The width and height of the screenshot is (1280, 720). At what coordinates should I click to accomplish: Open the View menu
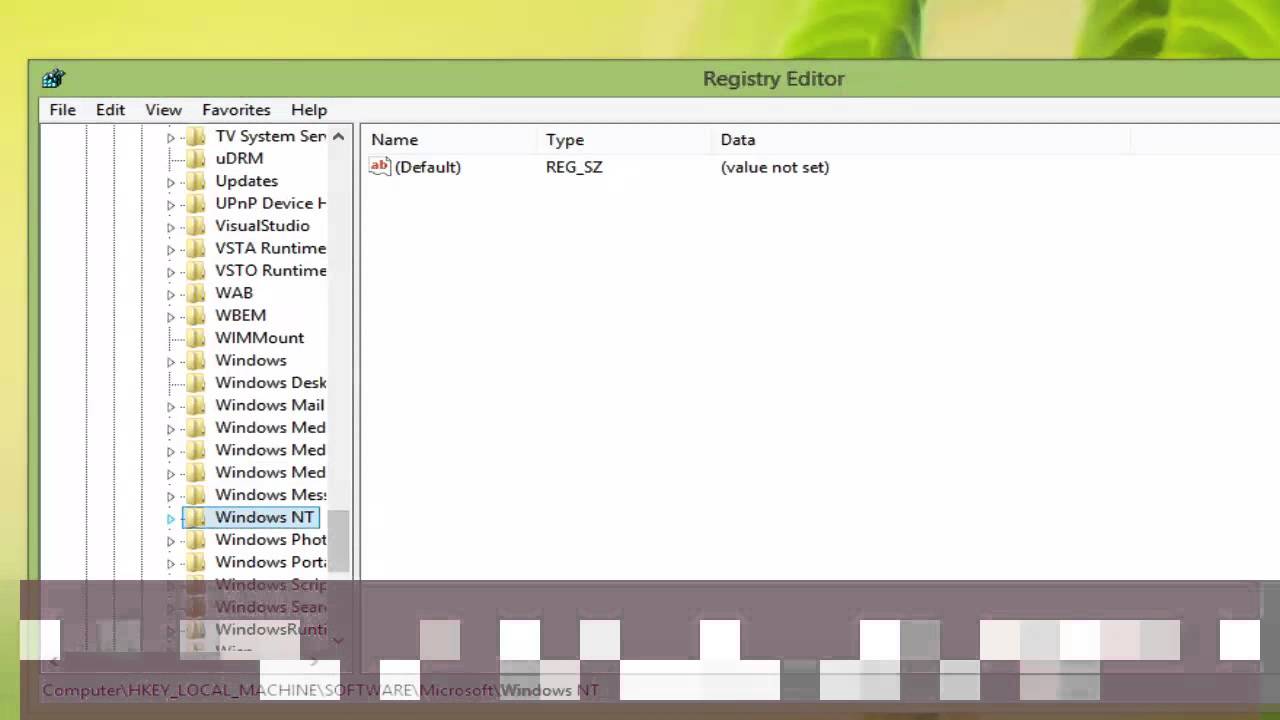[163, 110]
